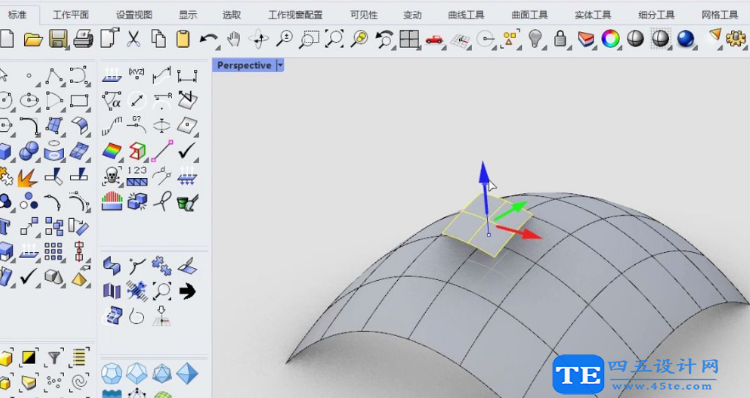Viewport: 750px width, 398px height.
Task: Switch to the 实体工具 tab
Action: [593, 15]
